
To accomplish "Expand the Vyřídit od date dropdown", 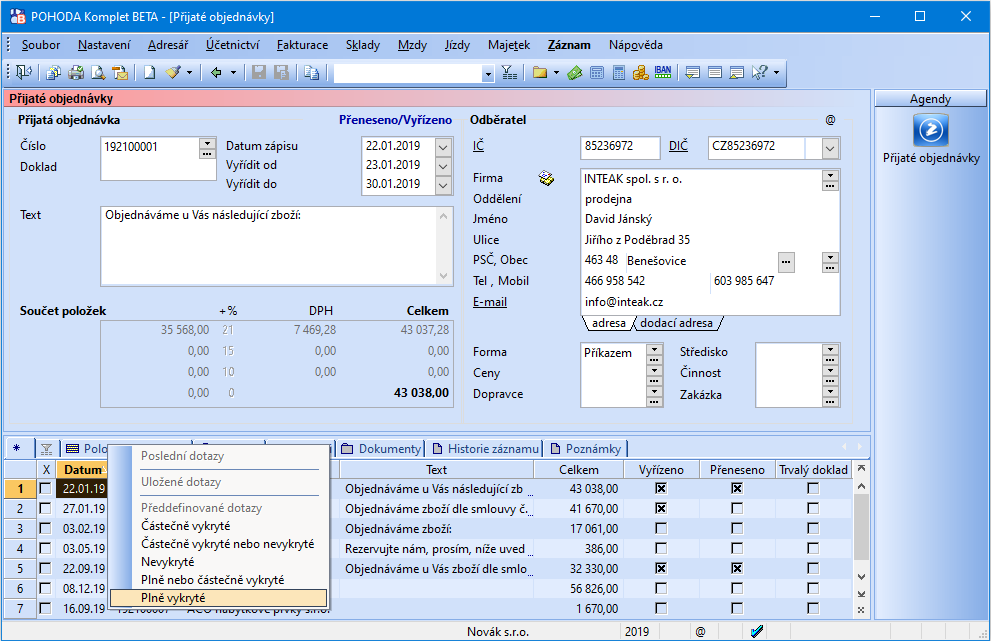I will (444, 166).
